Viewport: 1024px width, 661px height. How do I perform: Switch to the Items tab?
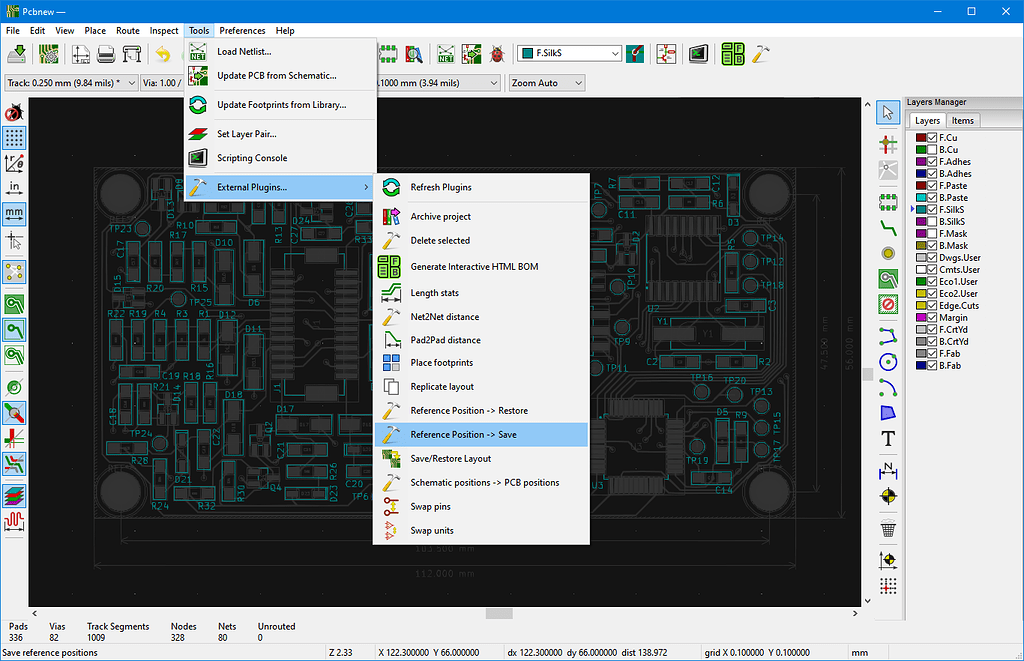963,120
